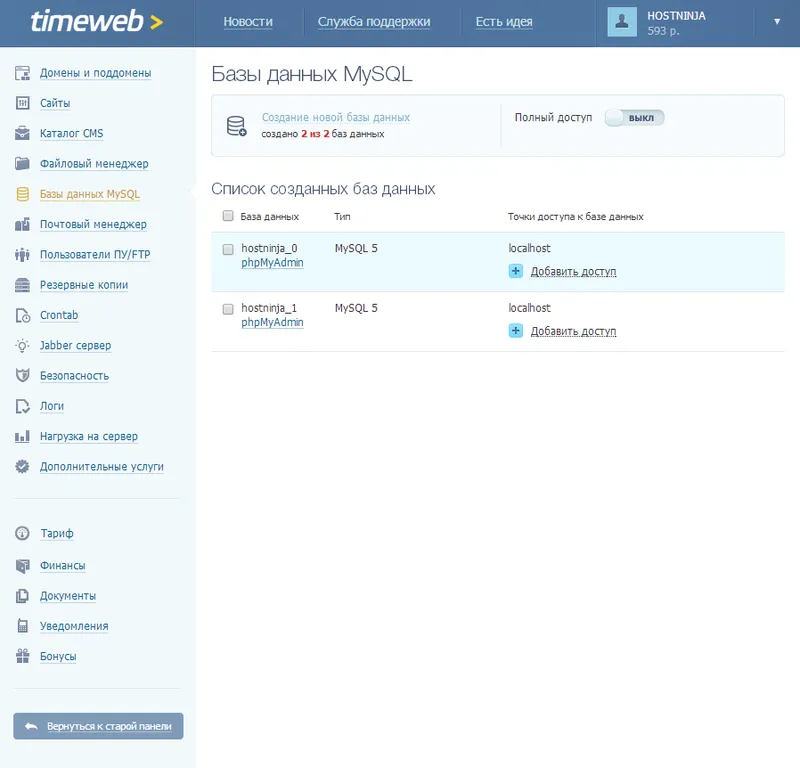Viewport: 800px width, 768px height.
Task: Toggle the Полный доступ switch
Action: pyautogui.click(x=635, y=118)
